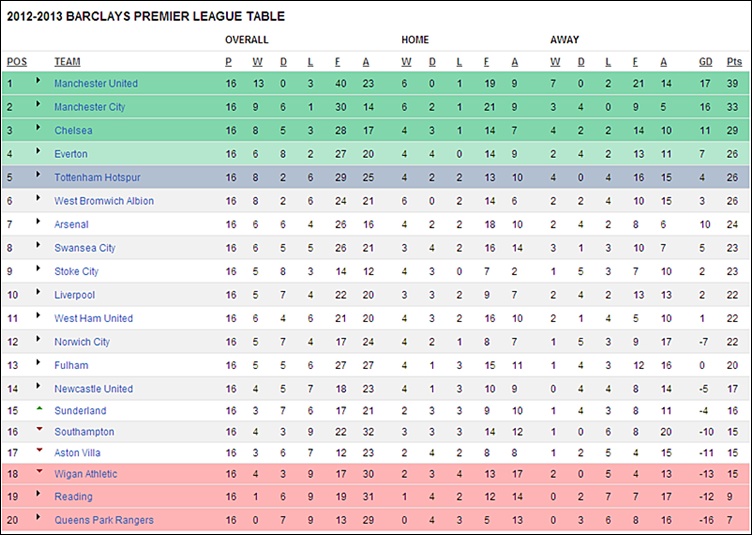Expand the Liverpool row arrow
Viewport: 752px width, 535px height.
38,292
